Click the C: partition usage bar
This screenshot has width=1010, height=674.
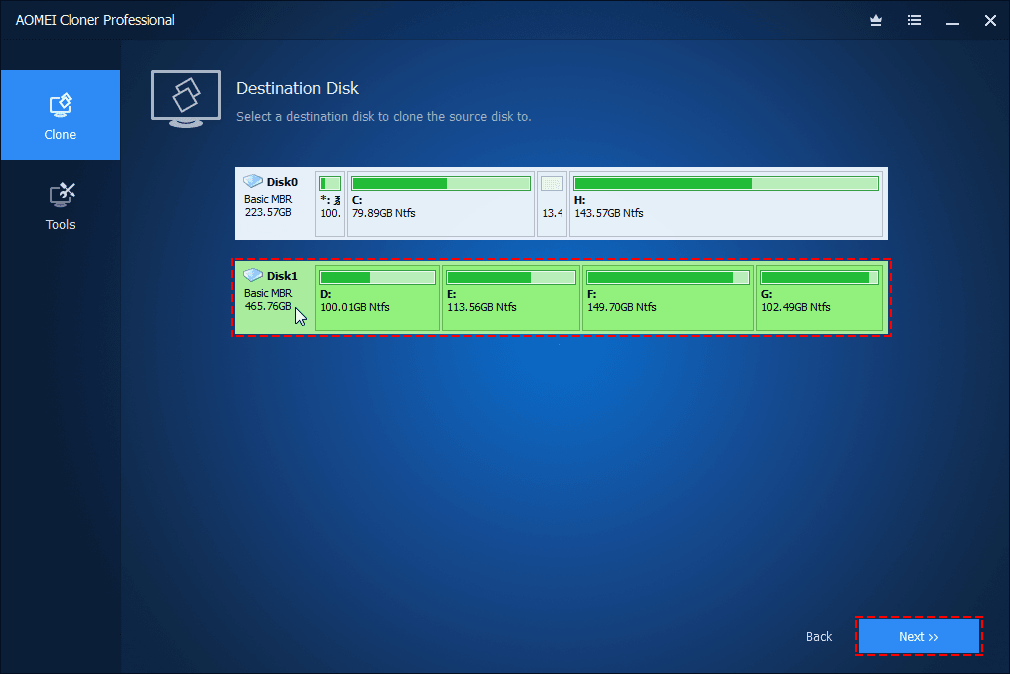pyautogui.click(x=441, y=184)
